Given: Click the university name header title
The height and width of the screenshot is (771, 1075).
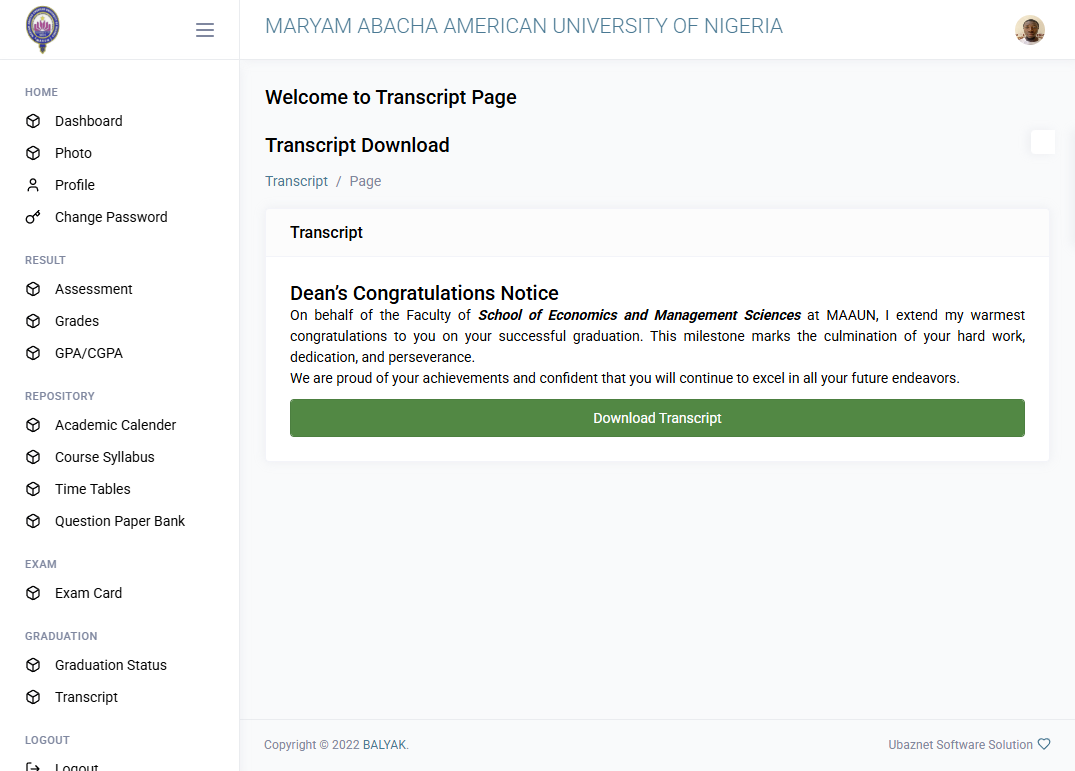Looking at the screenshot, I should [x=524, y=26].
